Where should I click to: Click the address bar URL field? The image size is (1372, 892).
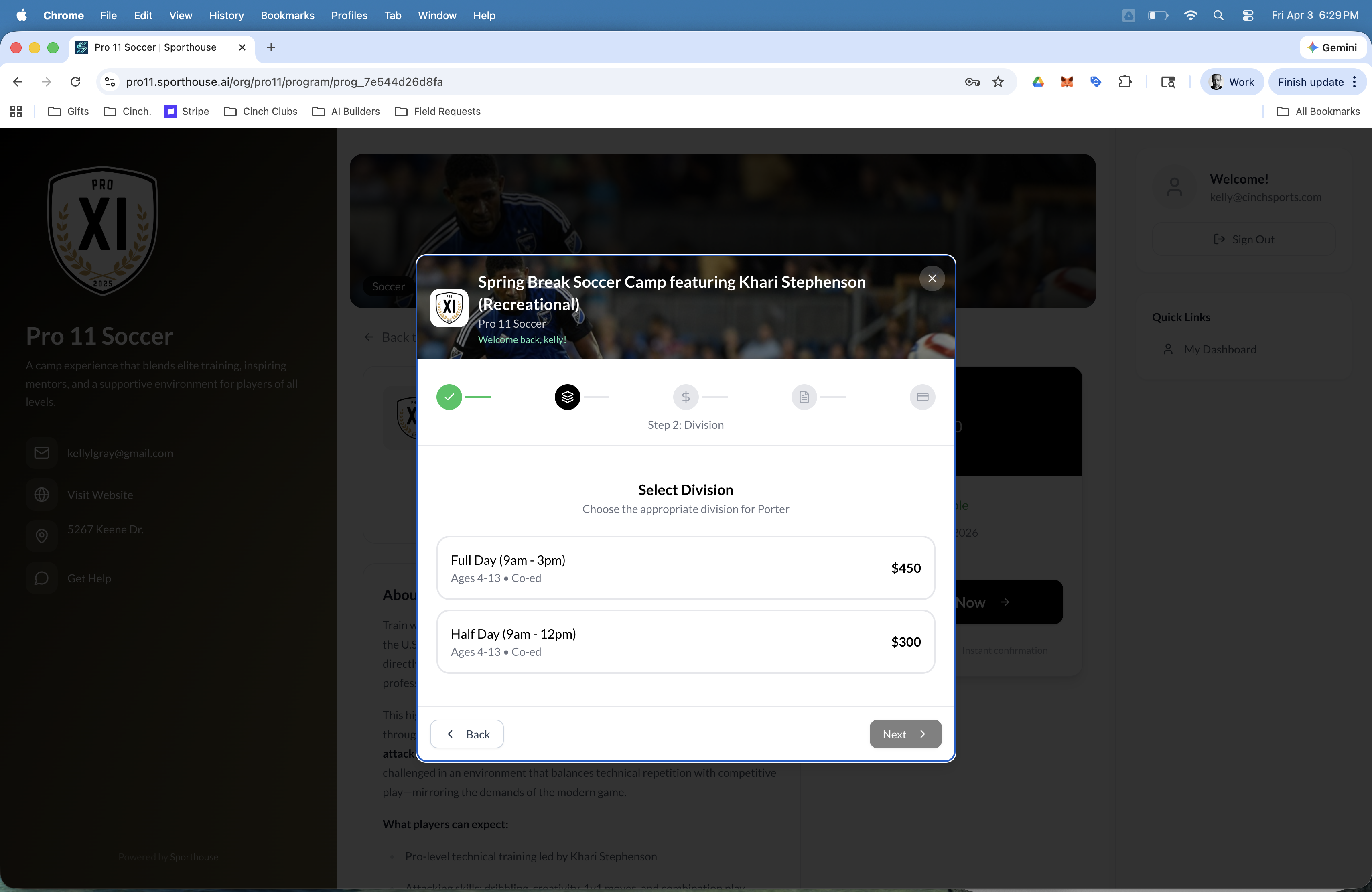[536, 82]
